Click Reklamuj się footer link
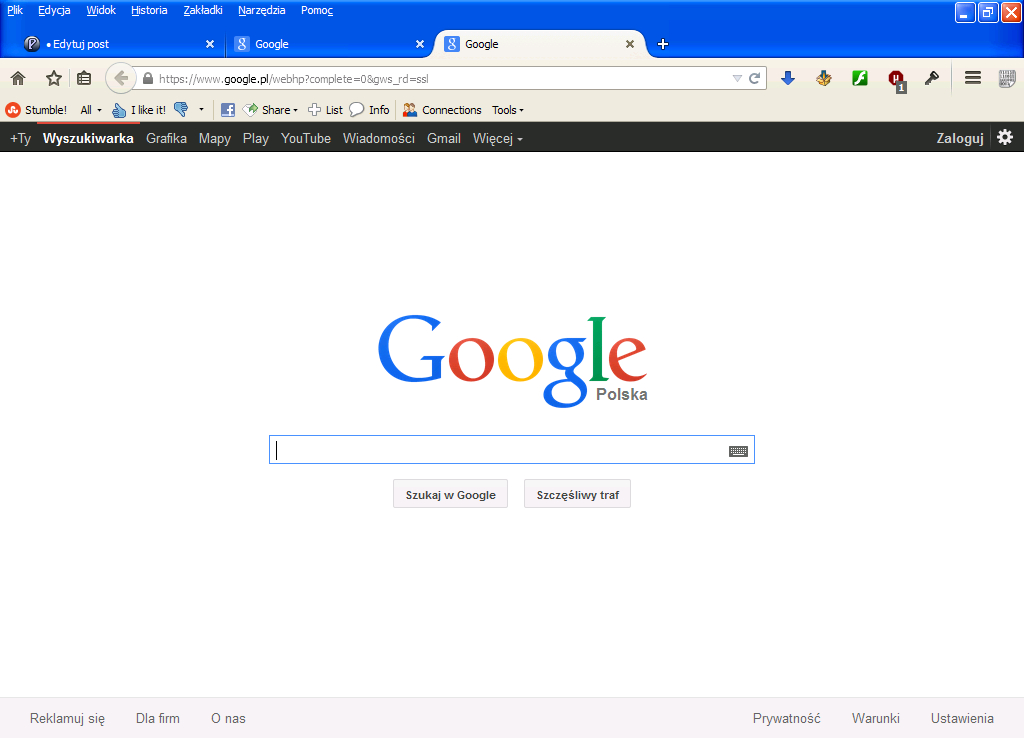This screenshot has height=738, width=1024. point(67,718)
